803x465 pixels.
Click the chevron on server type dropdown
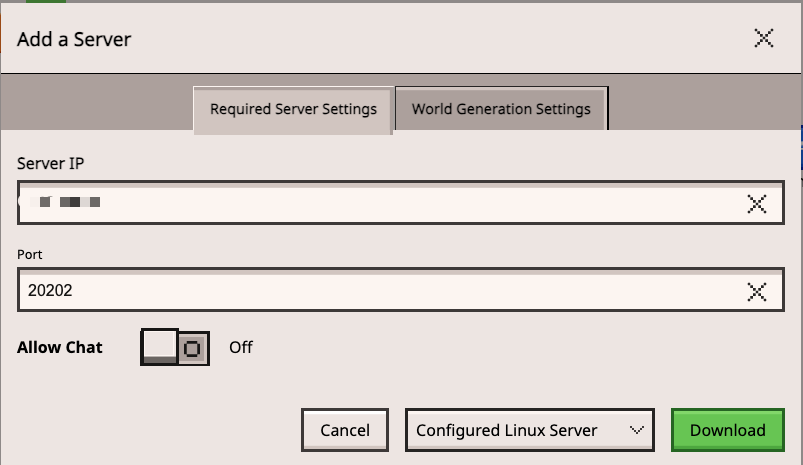[636, 430]
